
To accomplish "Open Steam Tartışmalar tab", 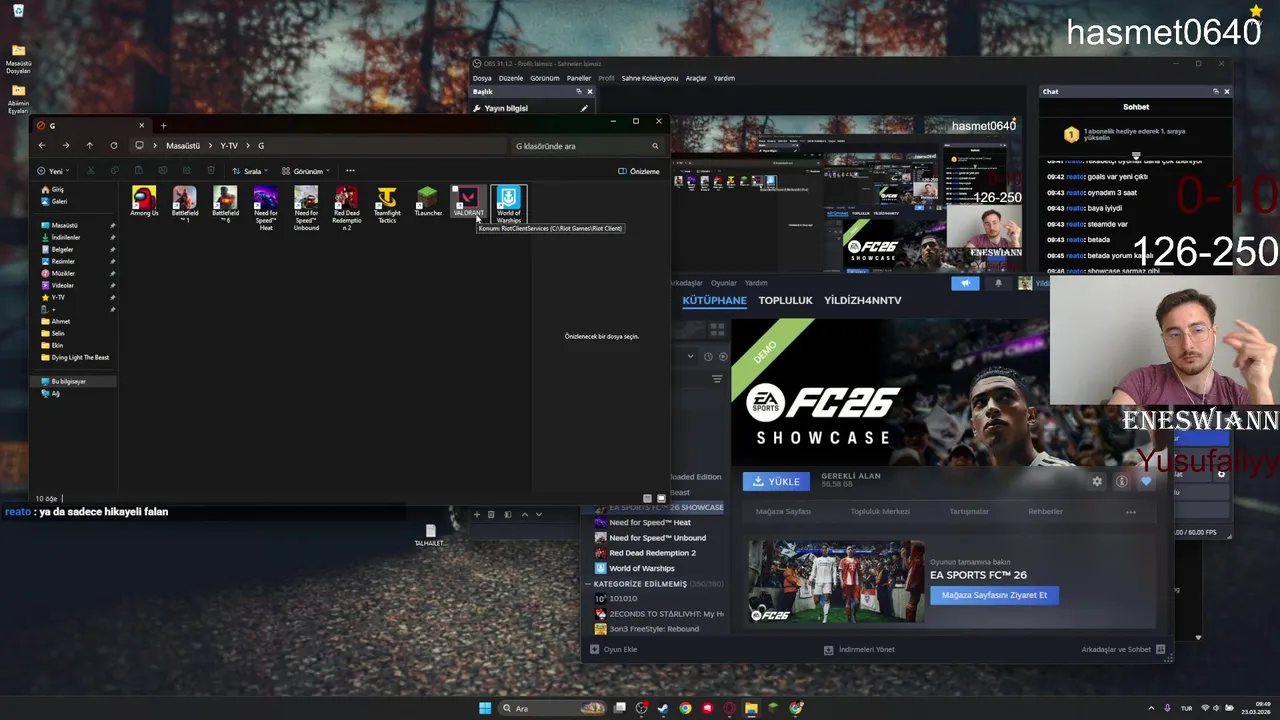I will [969, 511].
